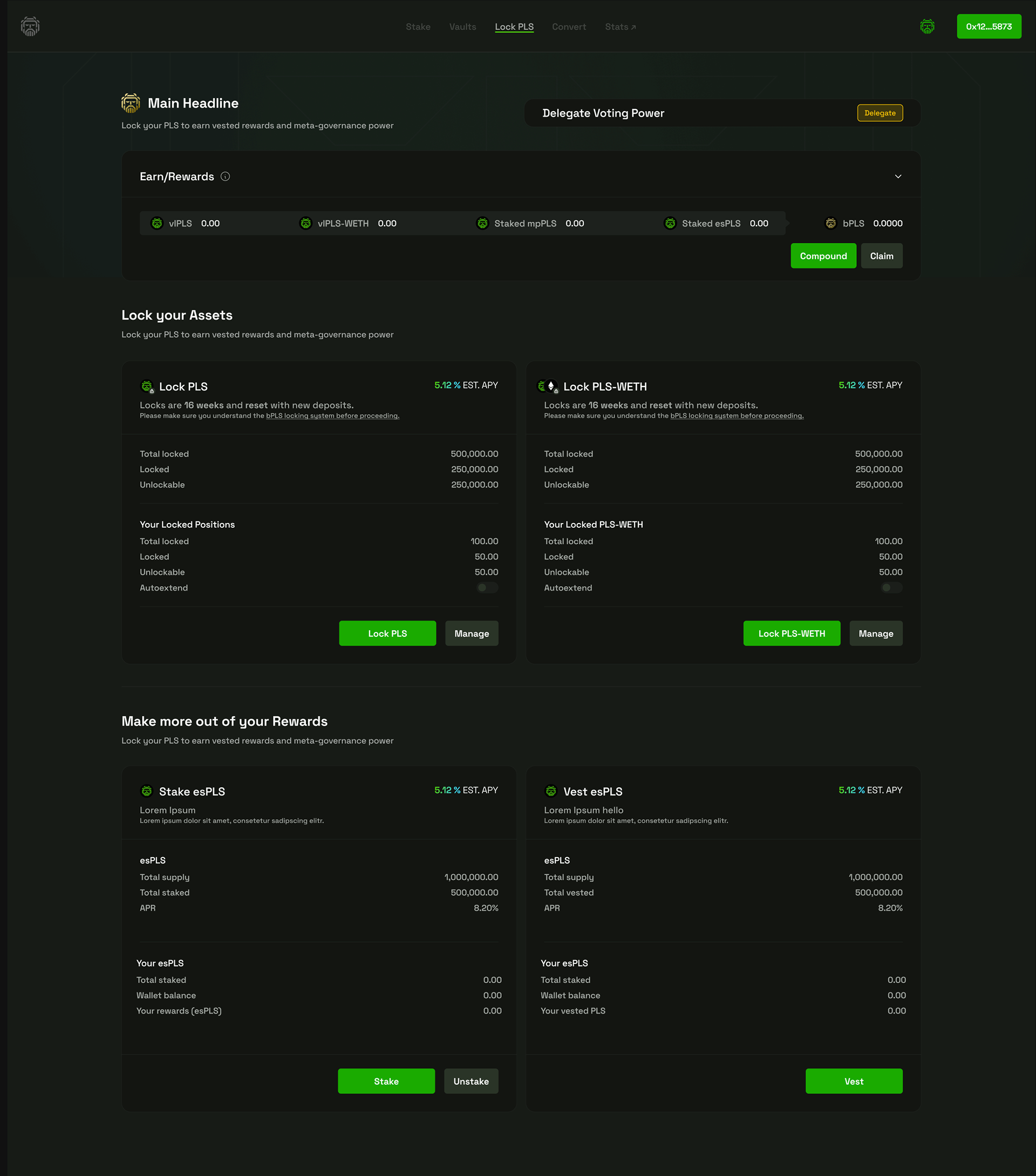Click the Your rewards (esPLS) row
The width and height of the screenshot is (1036, 1176).
(319, 1011)
